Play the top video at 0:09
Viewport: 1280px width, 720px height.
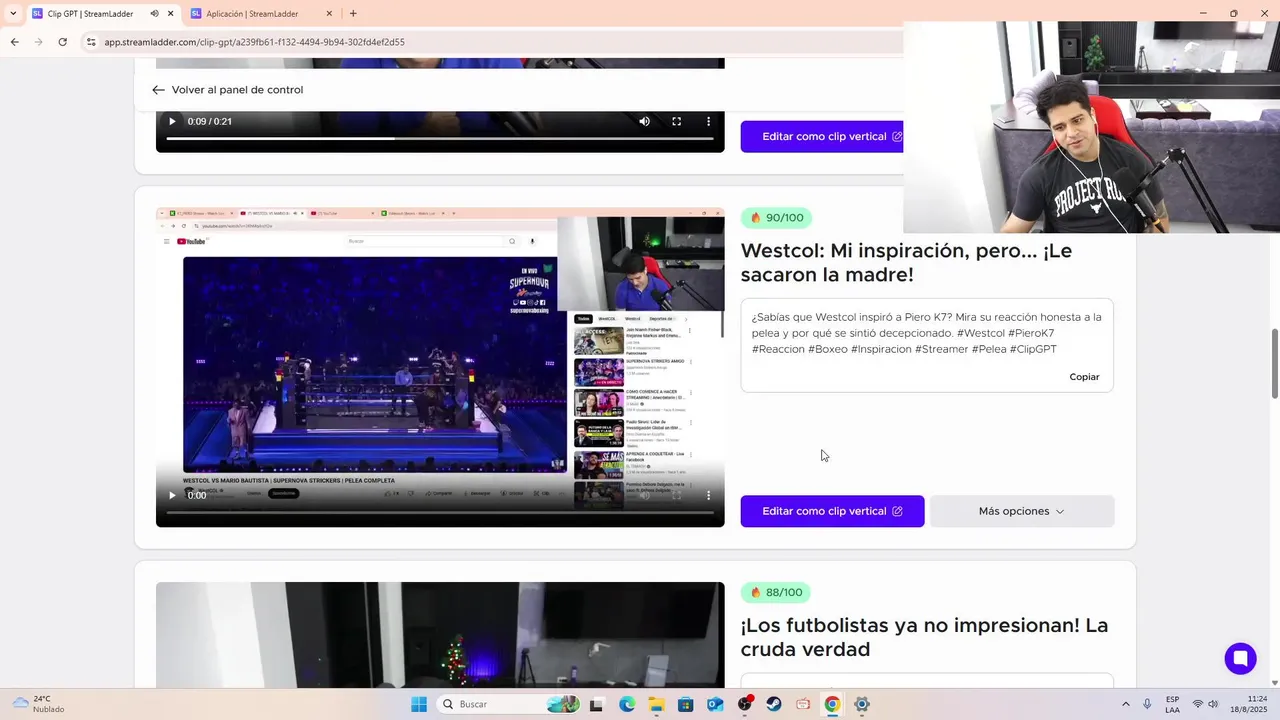pyautogui.click(x=172, y=121)
